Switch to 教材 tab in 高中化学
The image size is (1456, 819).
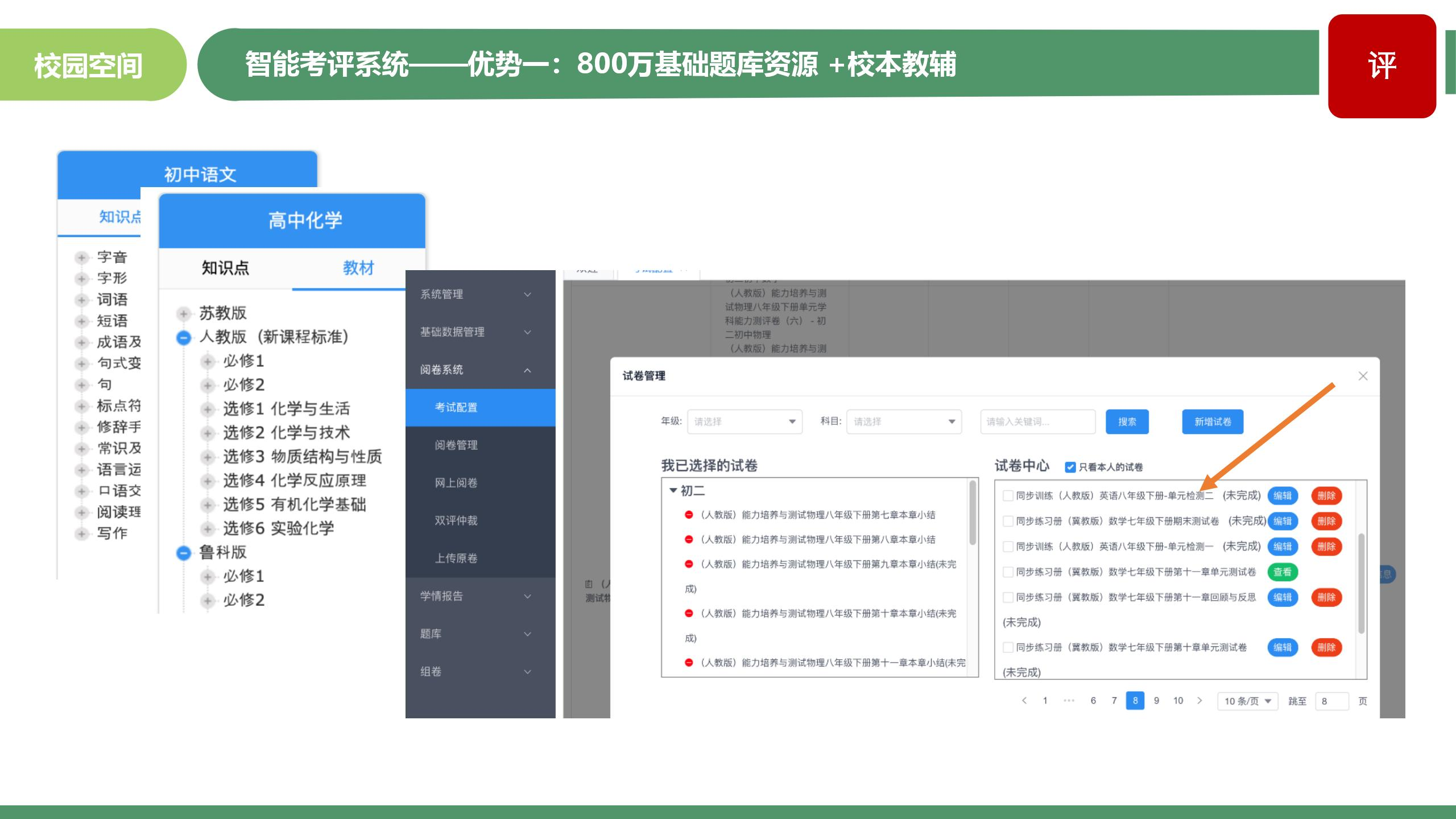tap(358, 268)
